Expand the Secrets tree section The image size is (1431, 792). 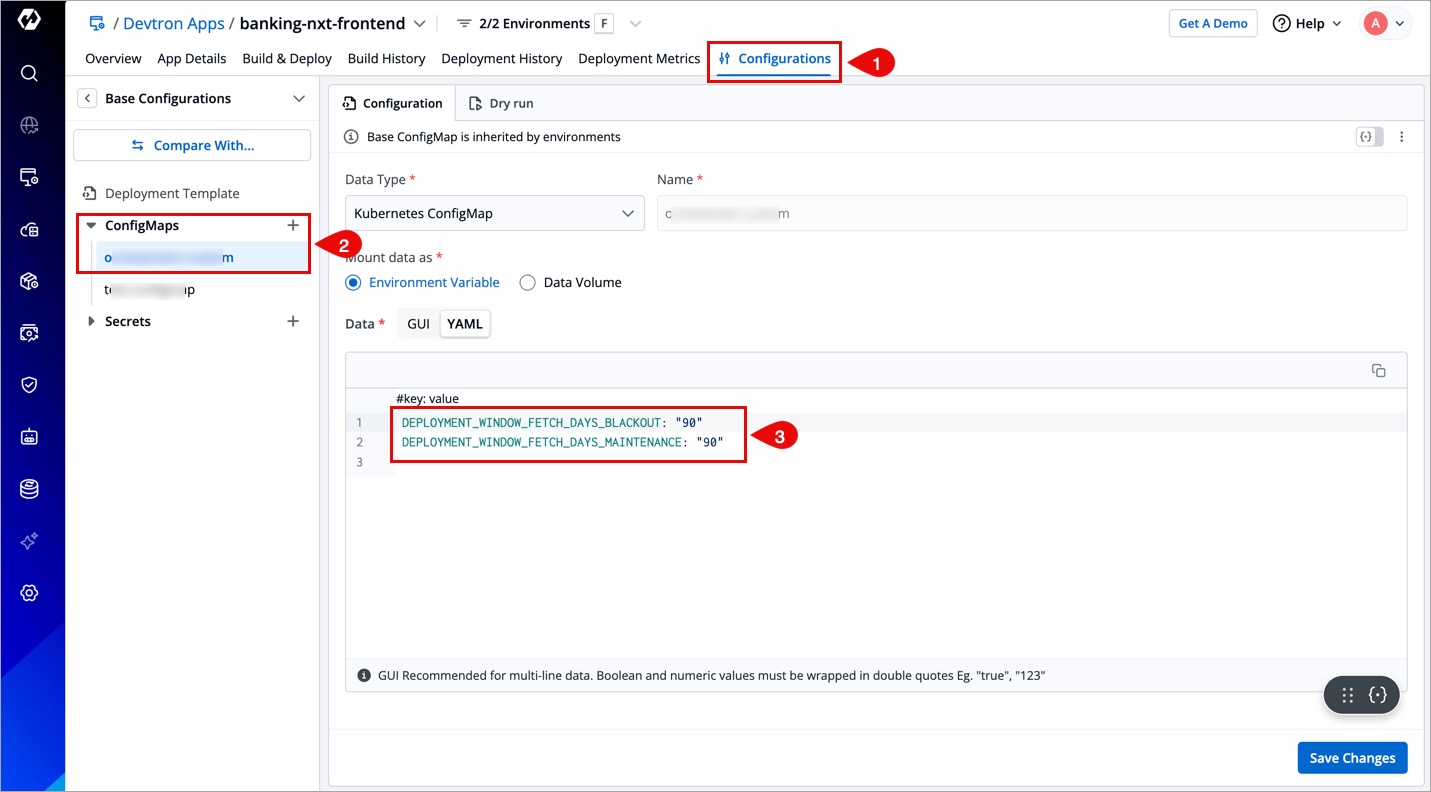[x=92, y=321]
